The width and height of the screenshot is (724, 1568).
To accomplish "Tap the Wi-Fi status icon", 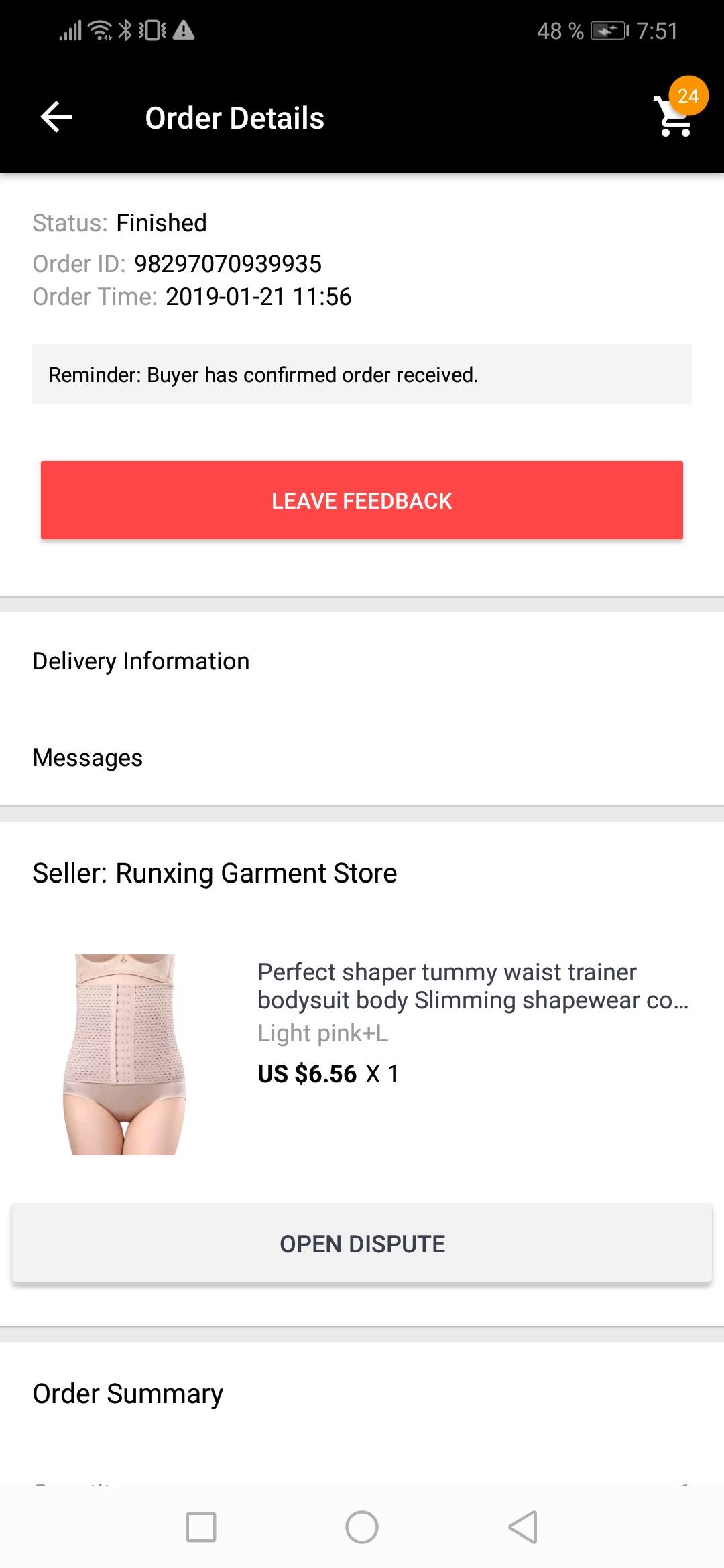I will tap(101, 31).
